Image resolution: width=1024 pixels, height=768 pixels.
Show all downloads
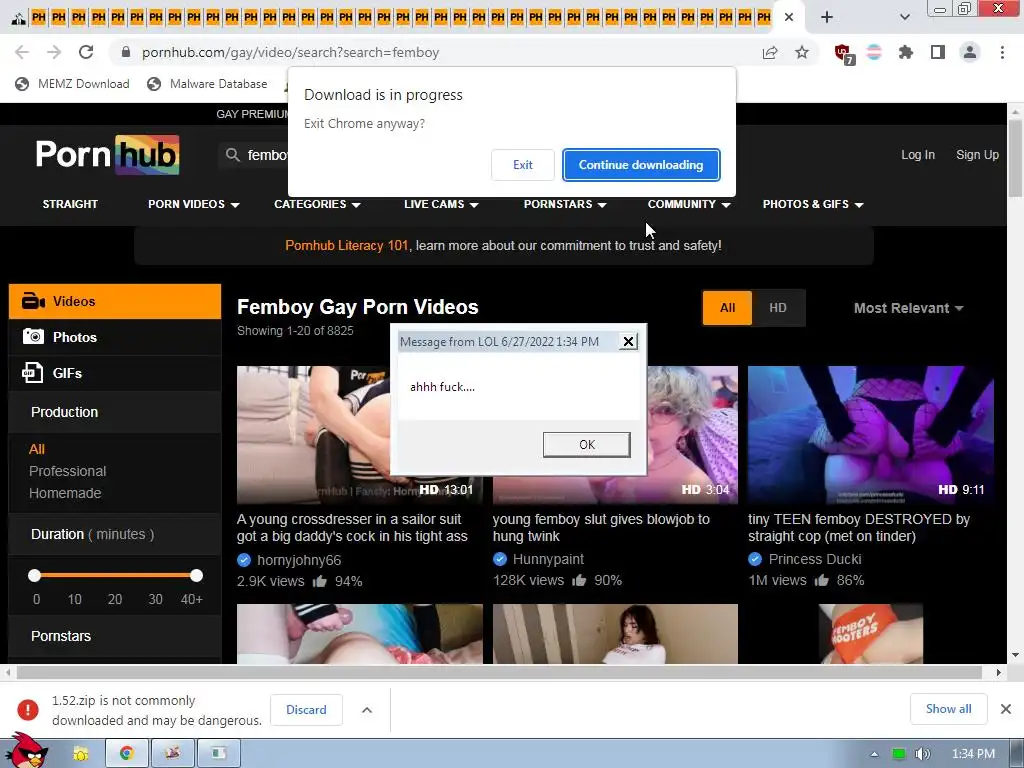tap(948, 709)
